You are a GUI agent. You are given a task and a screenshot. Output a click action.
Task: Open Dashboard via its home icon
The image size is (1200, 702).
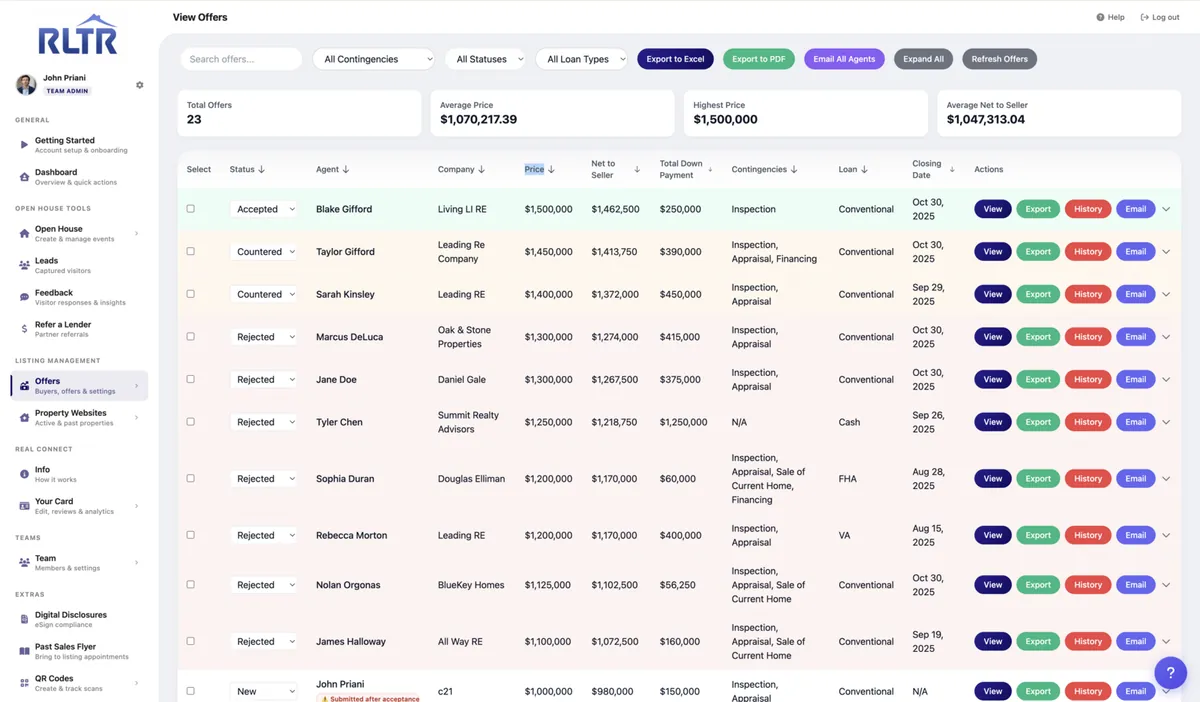point(24,176)
